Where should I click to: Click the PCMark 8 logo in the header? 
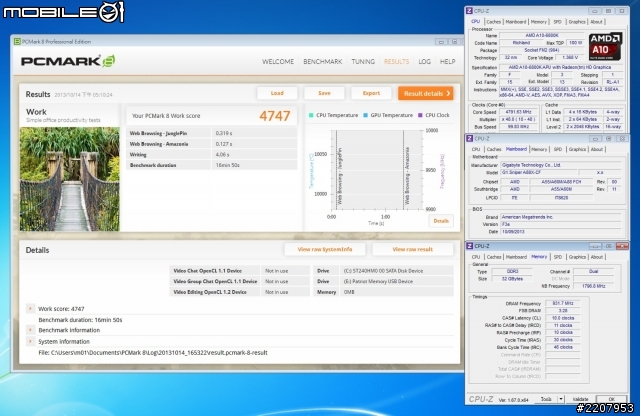coord(68,61)
